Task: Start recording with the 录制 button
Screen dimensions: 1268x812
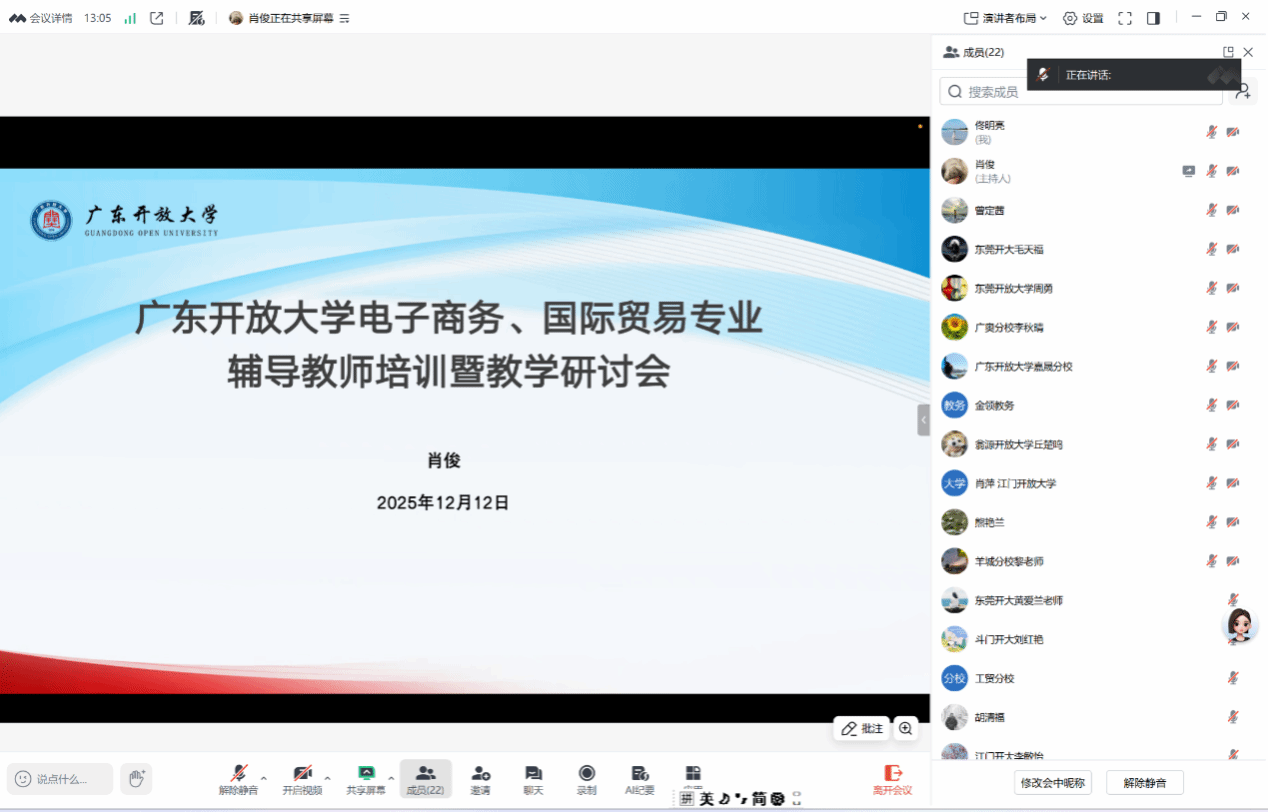Action: click(x=586, y=779)
